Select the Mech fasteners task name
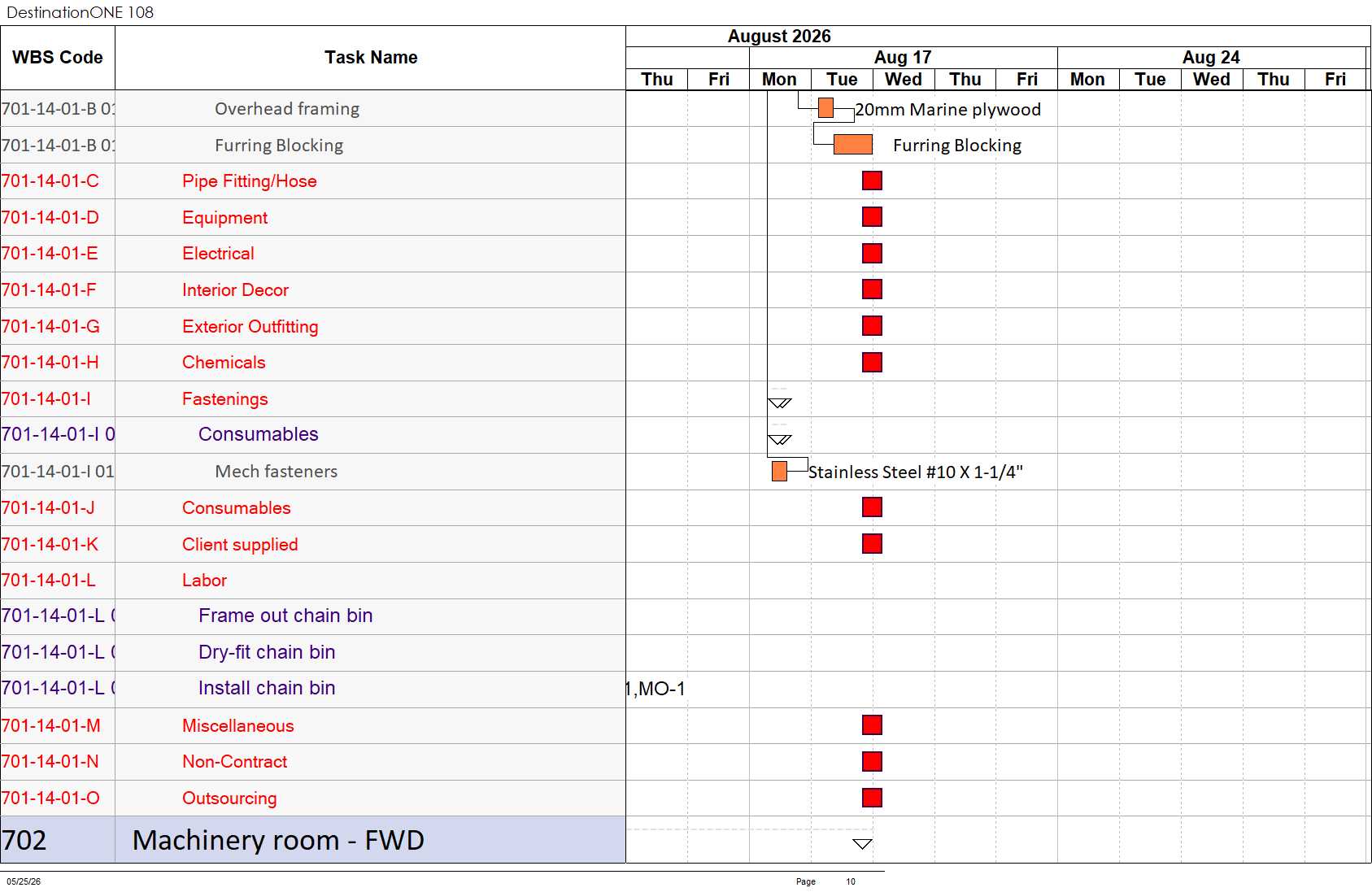This screenshot has width=1372, height=892. click(277, 472)
